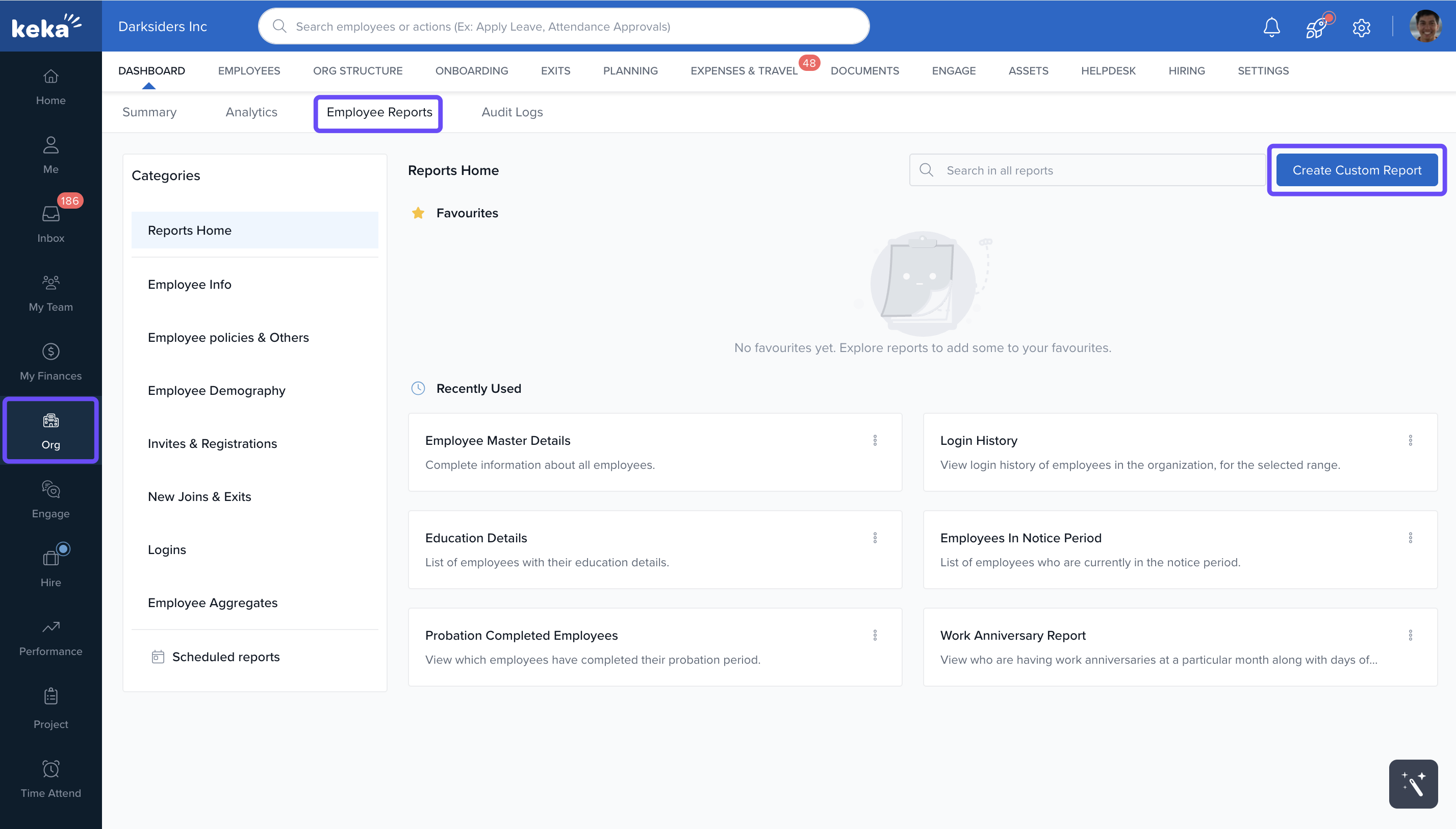This screenshot has height=829, width=1456.
Task: Open options for Employee Master Details
Action: point(875,440)
